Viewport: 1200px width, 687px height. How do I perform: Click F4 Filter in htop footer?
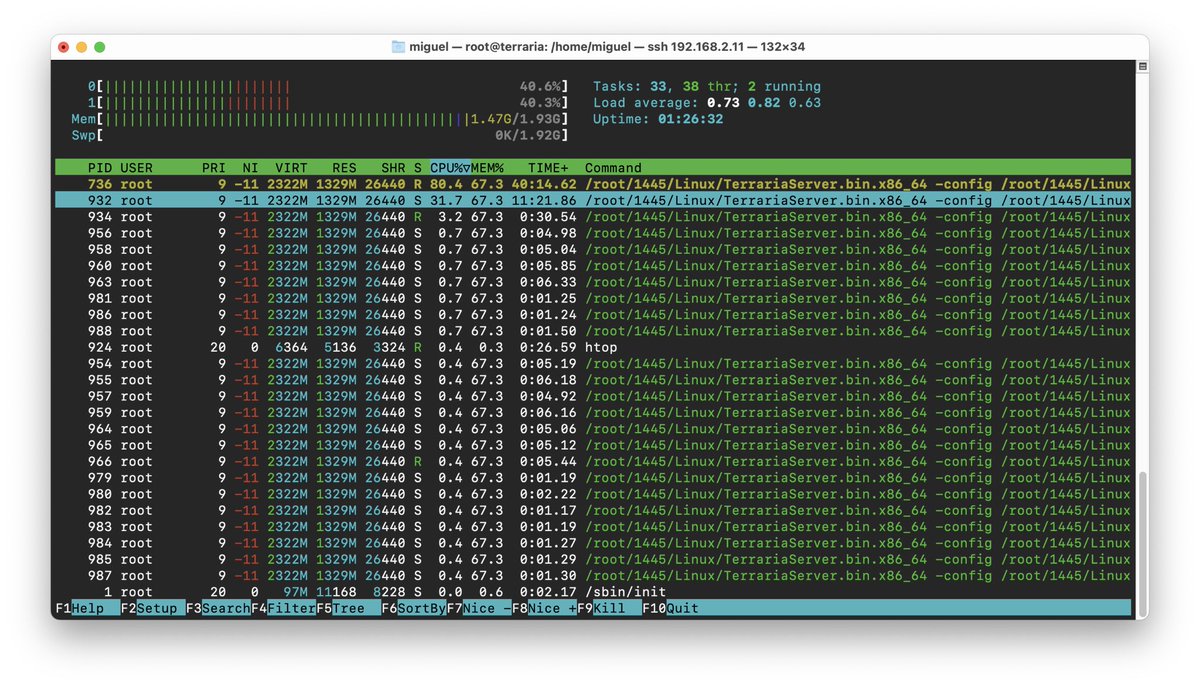click(x=283, y=608)
